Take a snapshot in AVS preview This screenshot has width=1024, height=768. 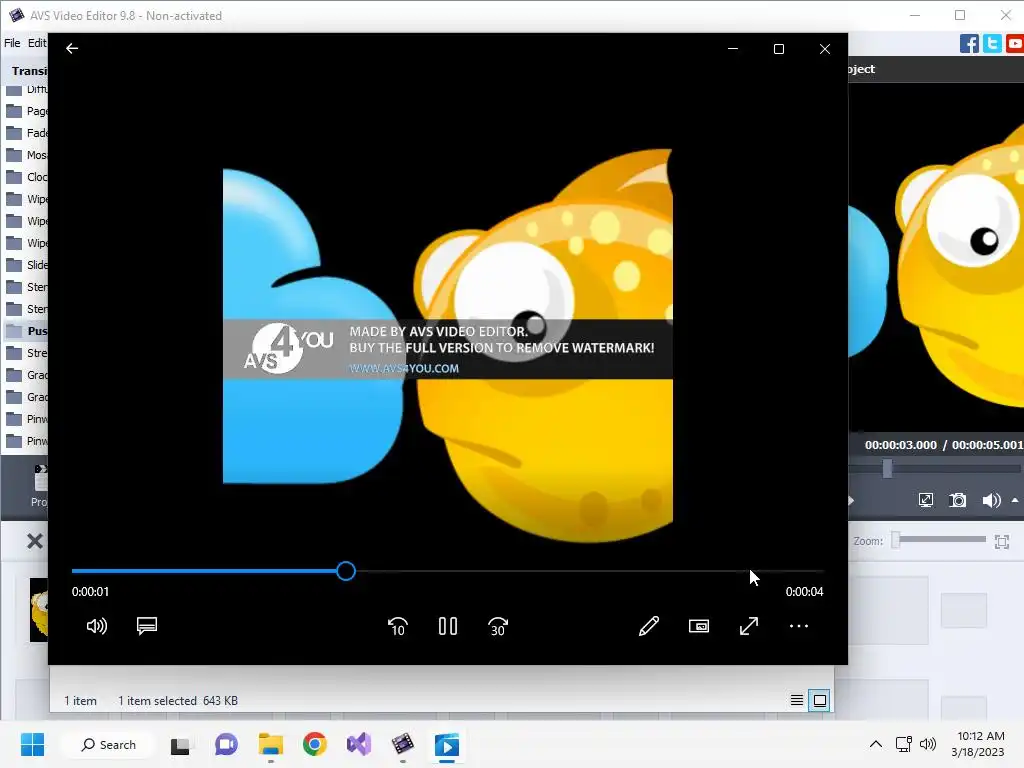[x=957, y=500]
